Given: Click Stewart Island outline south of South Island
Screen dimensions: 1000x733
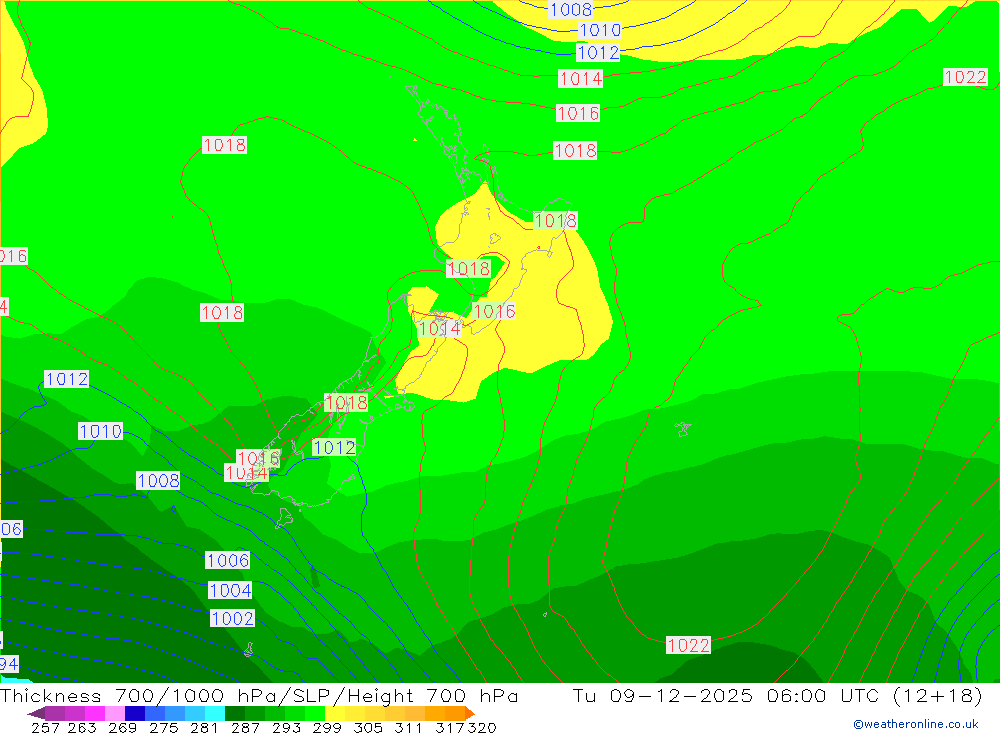Looking at the screenshot, I should pyautogui.click(x=284, y=517).
